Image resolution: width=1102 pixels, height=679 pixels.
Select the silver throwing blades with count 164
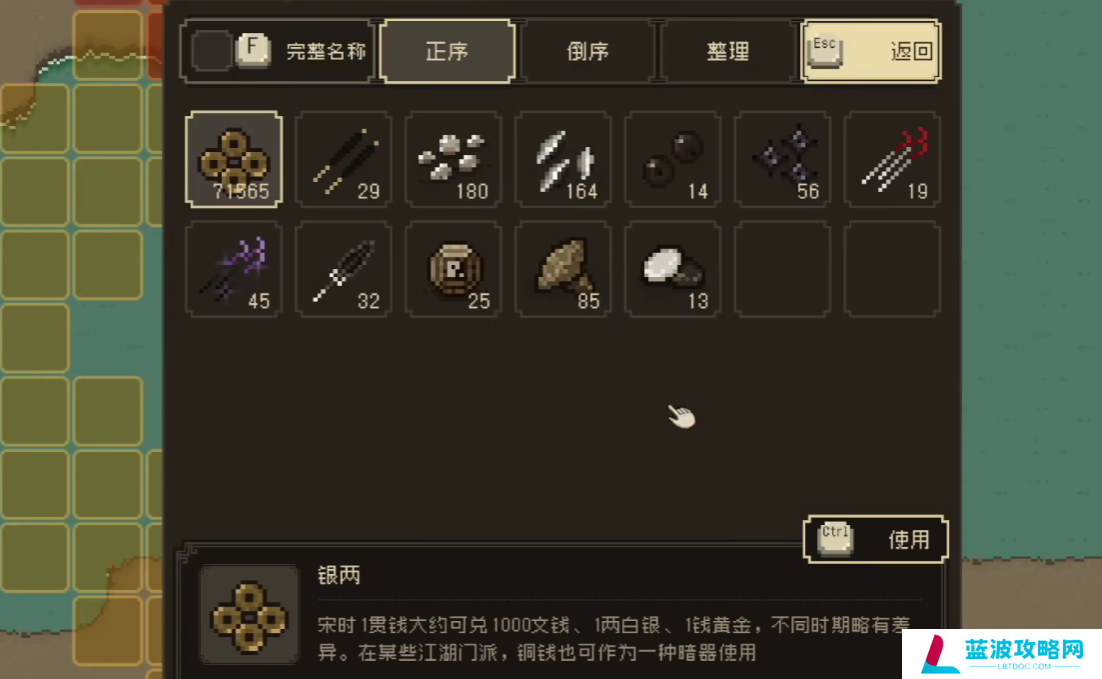click(563, 160)
